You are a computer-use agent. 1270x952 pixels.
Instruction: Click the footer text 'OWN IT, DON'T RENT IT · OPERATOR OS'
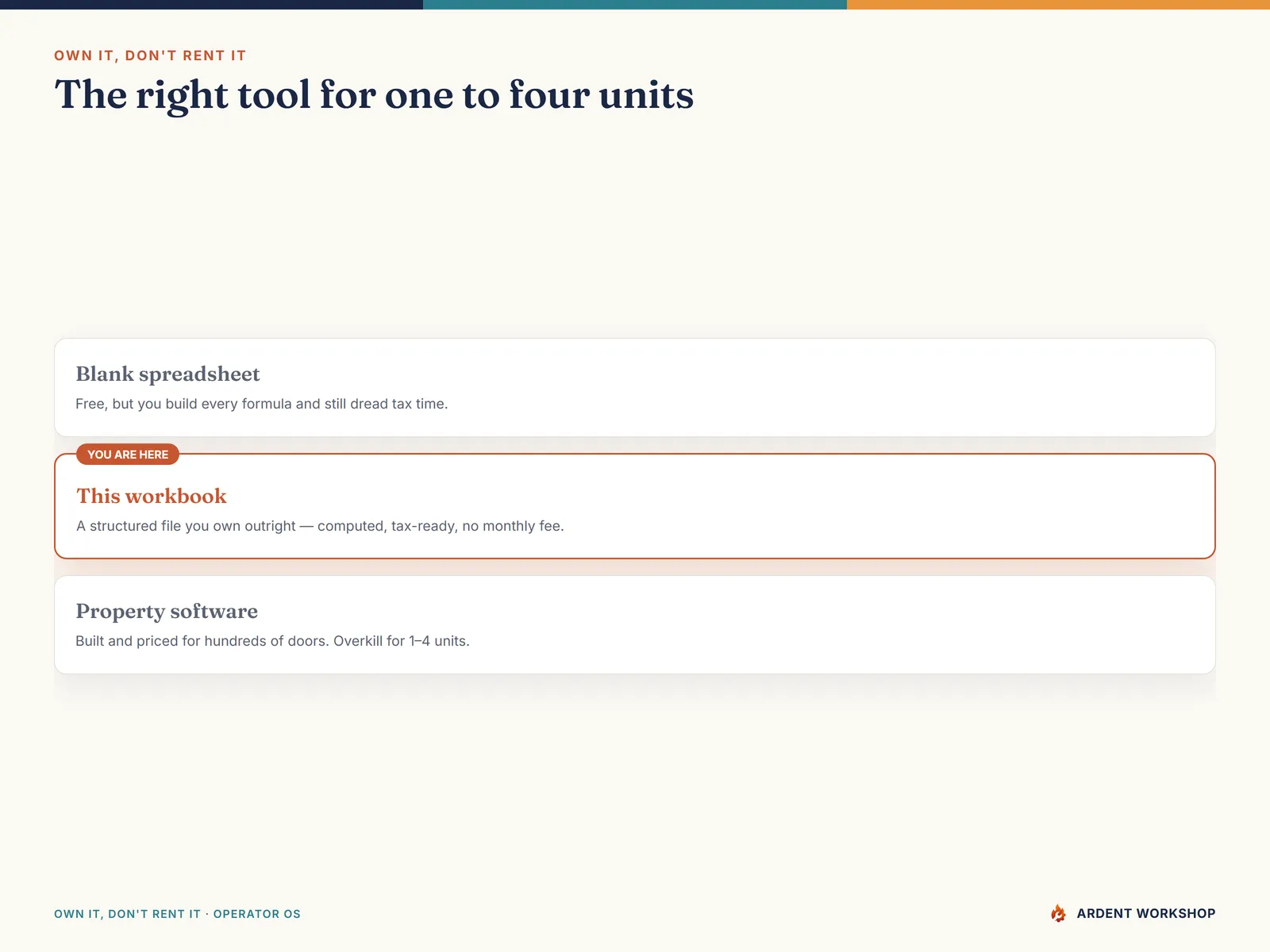(177, 914)
